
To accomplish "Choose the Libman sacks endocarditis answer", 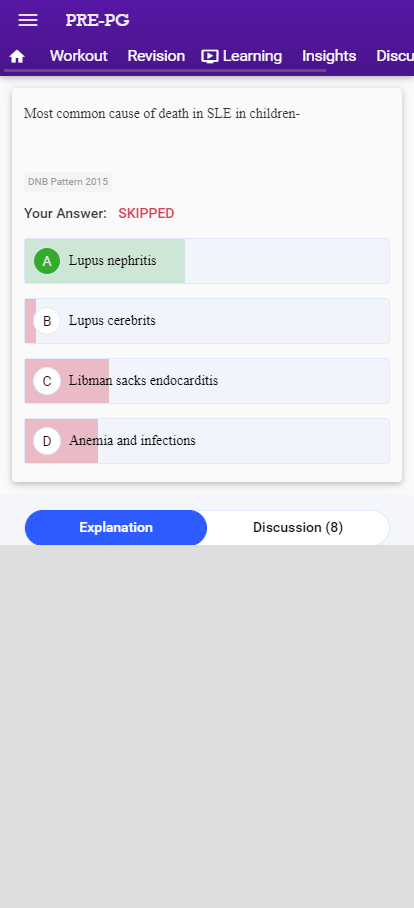I will point(207,381).
